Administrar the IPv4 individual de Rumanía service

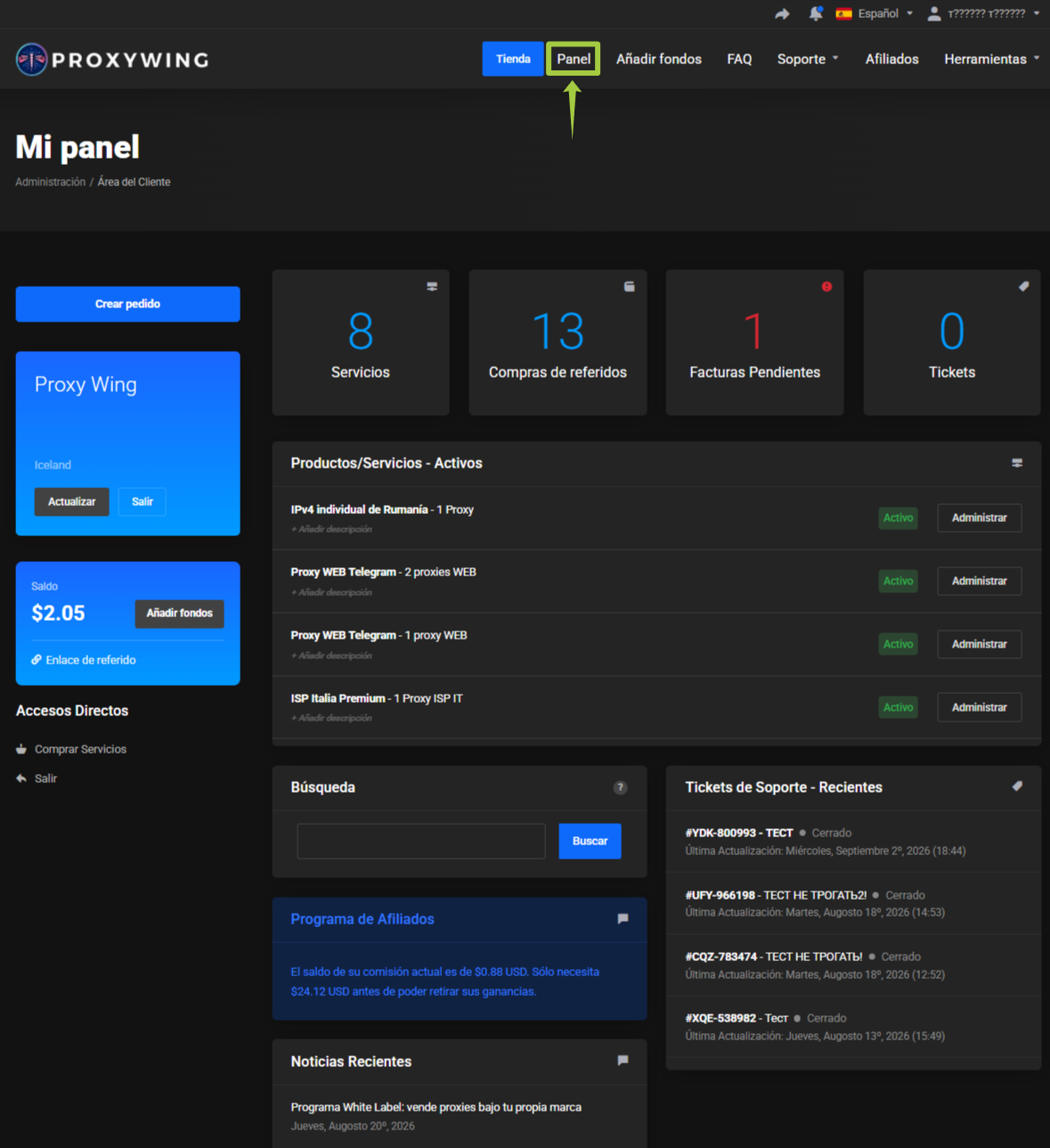[x=979, y=517]
